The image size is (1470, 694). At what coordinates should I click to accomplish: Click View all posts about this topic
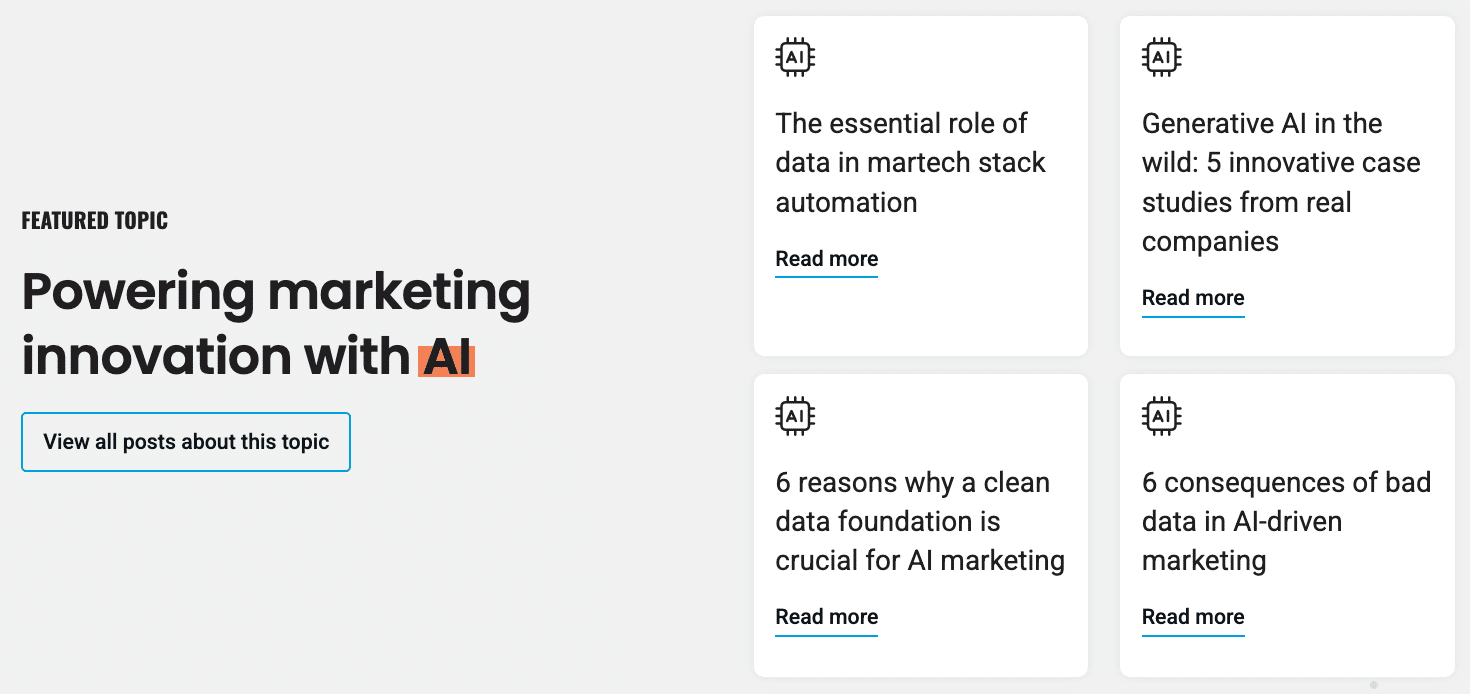186,442
